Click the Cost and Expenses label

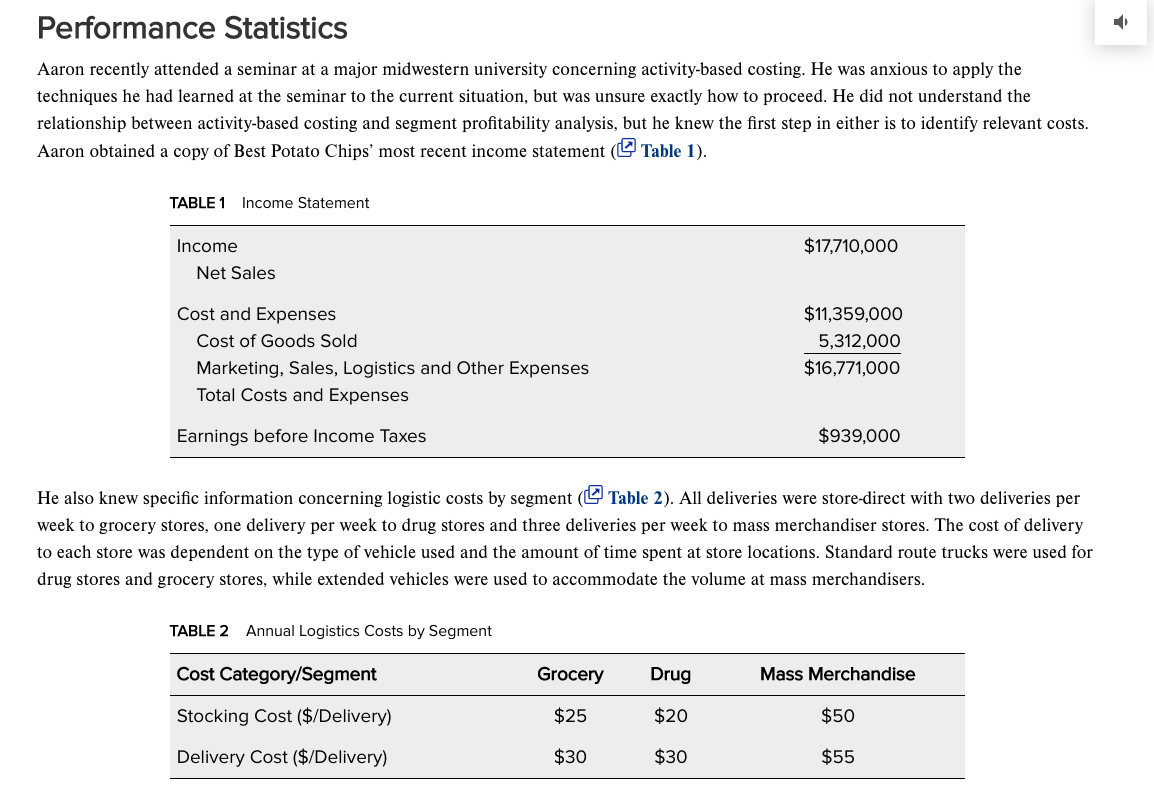point(256,314)
